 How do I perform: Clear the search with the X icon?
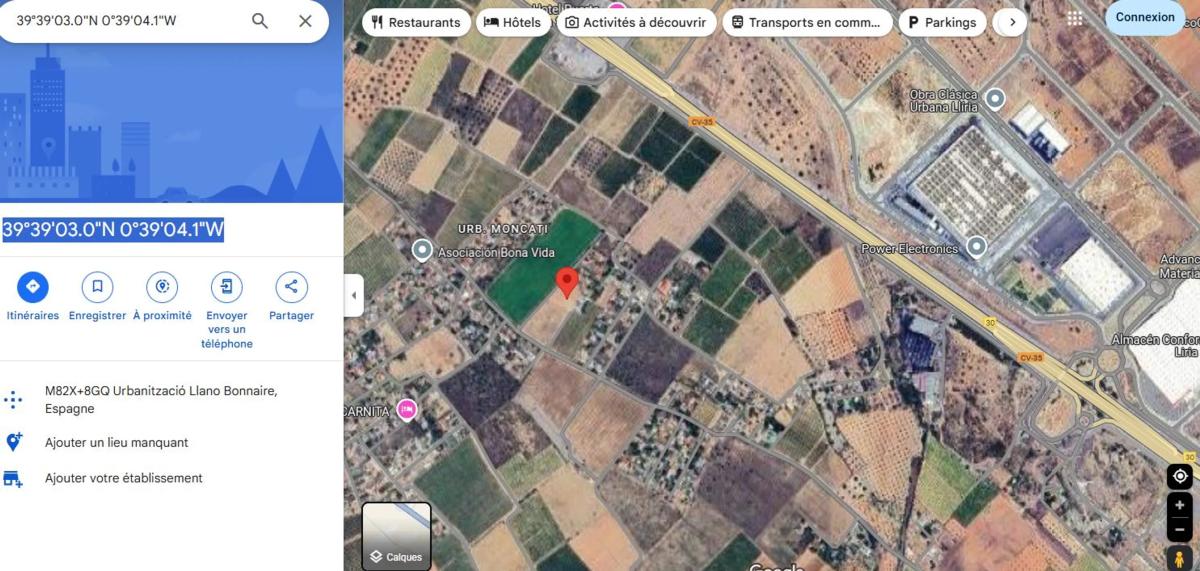[x=305, y=21]
